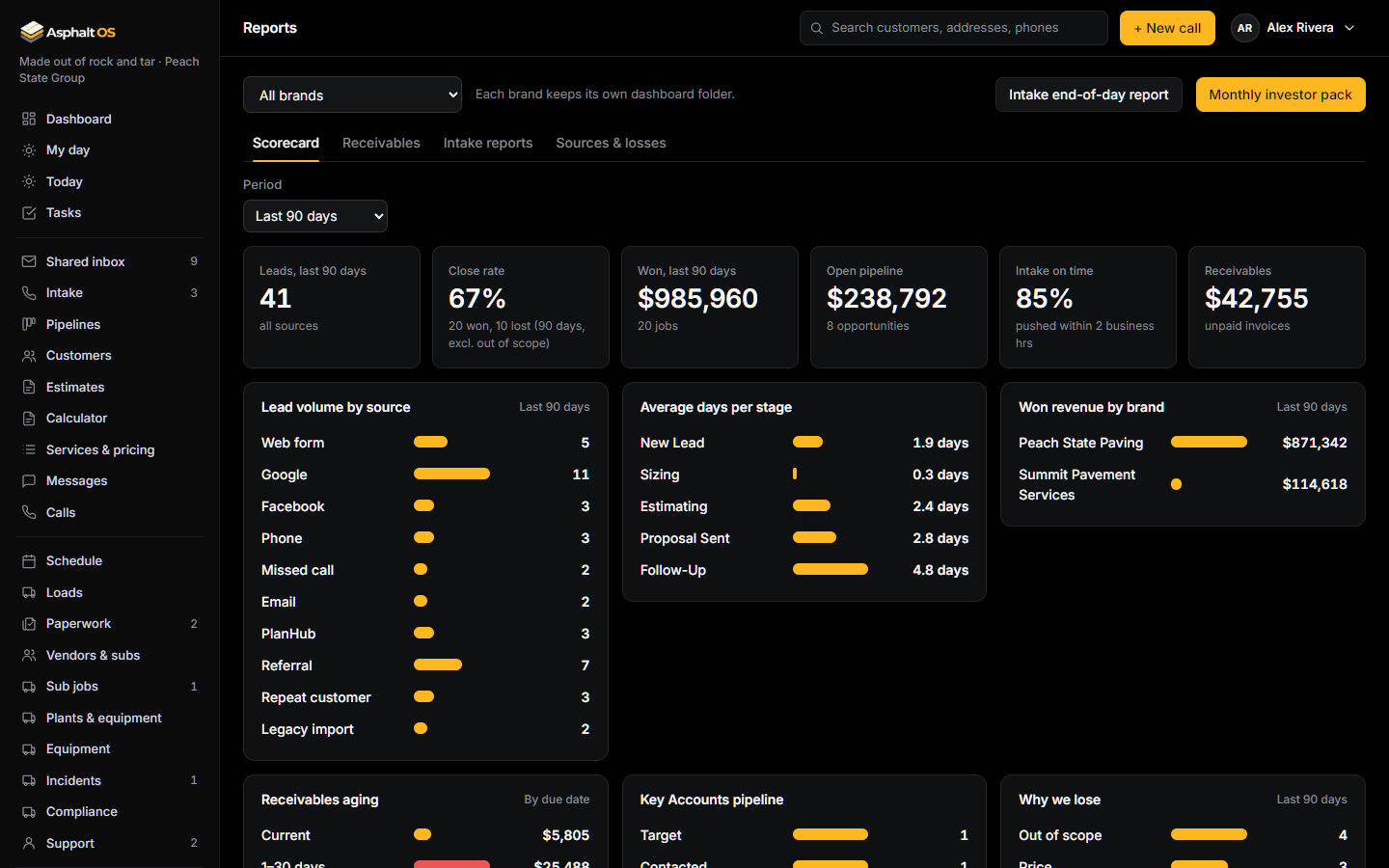Open Incidents in the sidebar
This screenshot has height=868, width=1389.
point(111,780)
